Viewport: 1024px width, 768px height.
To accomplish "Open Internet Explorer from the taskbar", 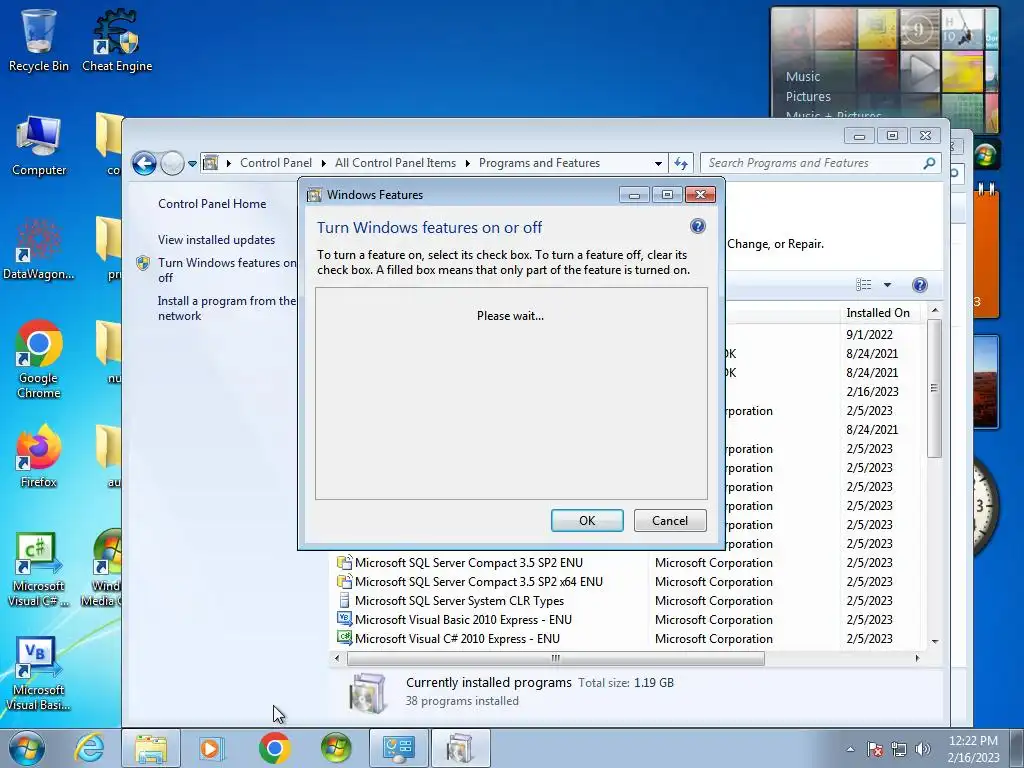I will coord(89,748).
